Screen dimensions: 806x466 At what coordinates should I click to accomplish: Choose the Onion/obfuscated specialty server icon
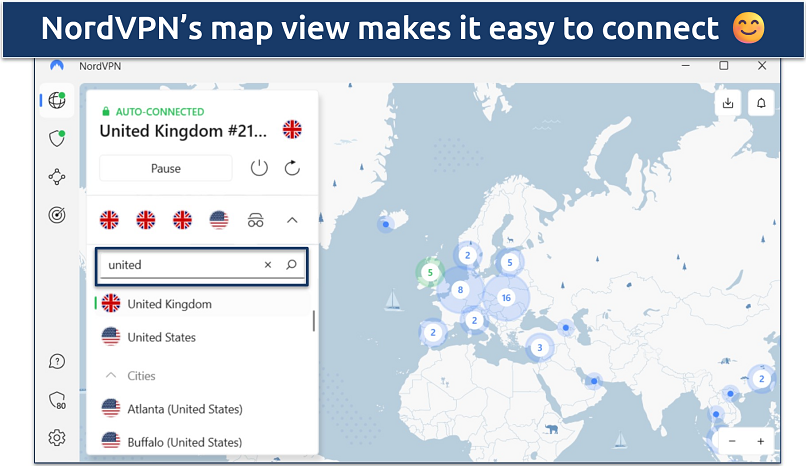point(255,220)
